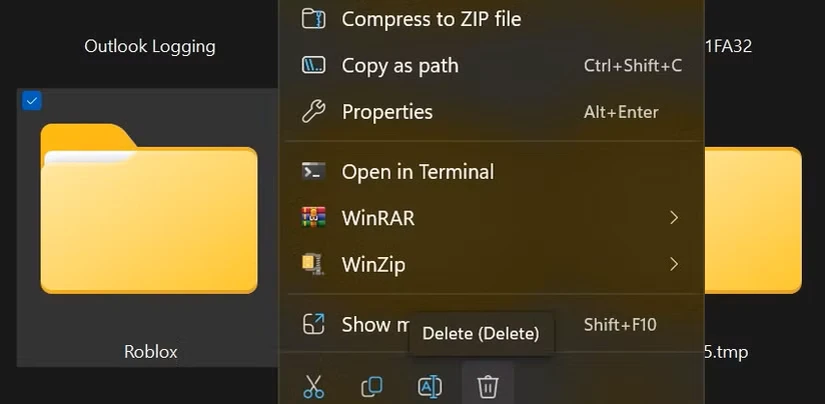Select Open in Terminal
The width and height of the screenshot is (825, 404).
click(493, 172)
